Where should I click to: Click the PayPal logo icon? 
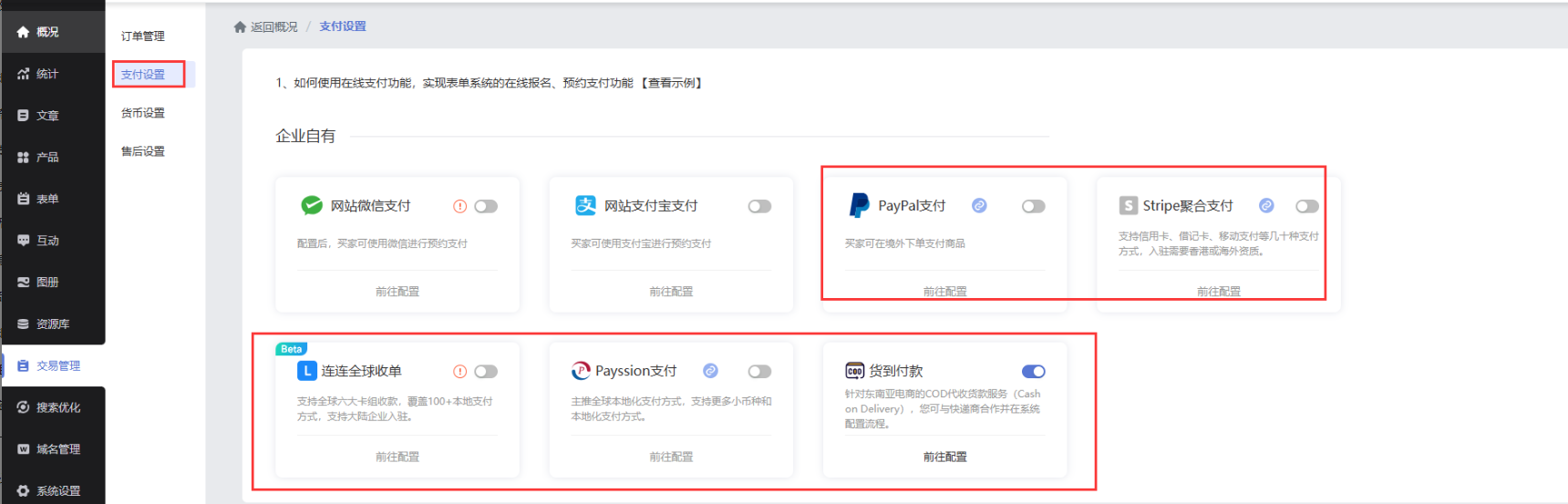pos(859,206)
